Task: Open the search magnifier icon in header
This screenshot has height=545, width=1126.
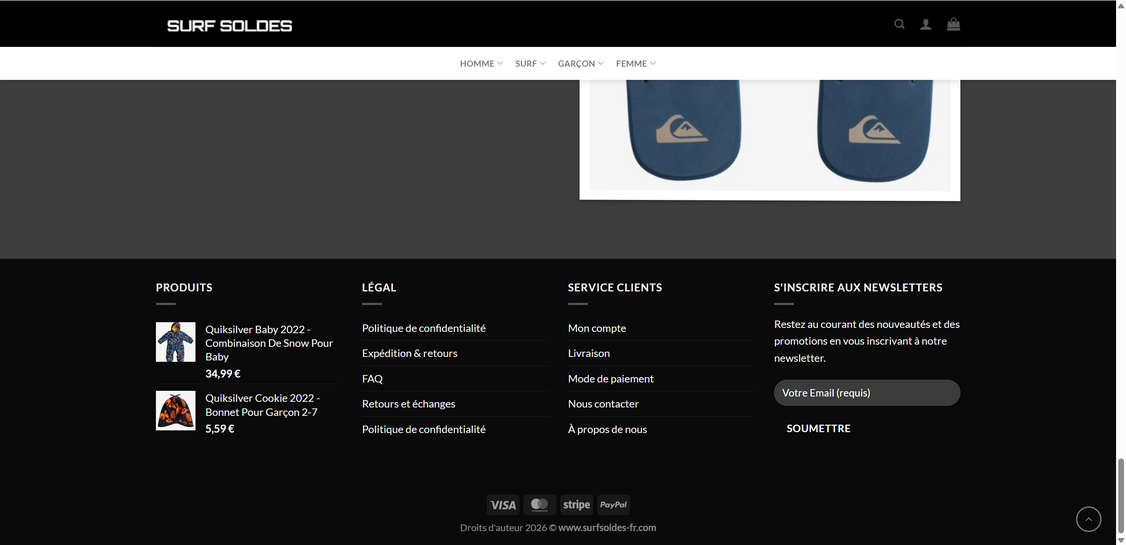Action: (899, 24)
